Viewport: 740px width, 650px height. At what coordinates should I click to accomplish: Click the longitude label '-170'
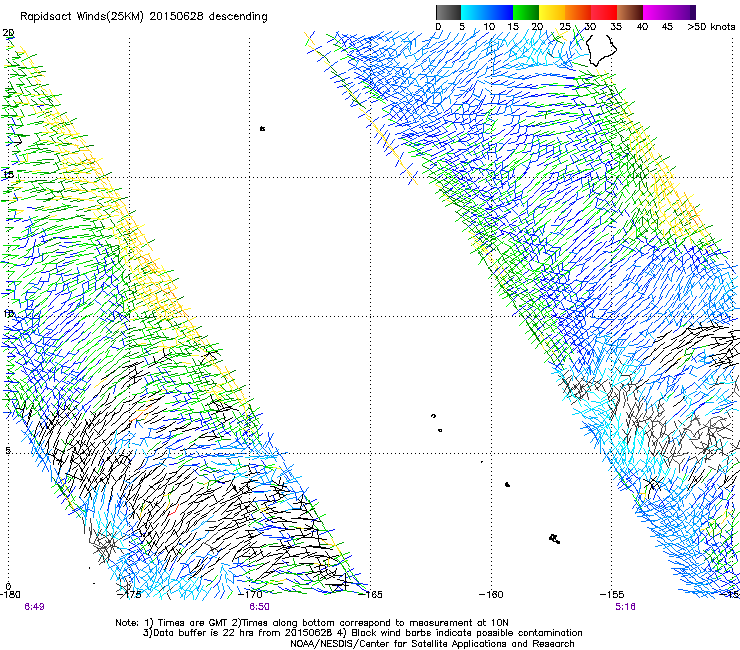pyautogui.click(x=250, y=594)
